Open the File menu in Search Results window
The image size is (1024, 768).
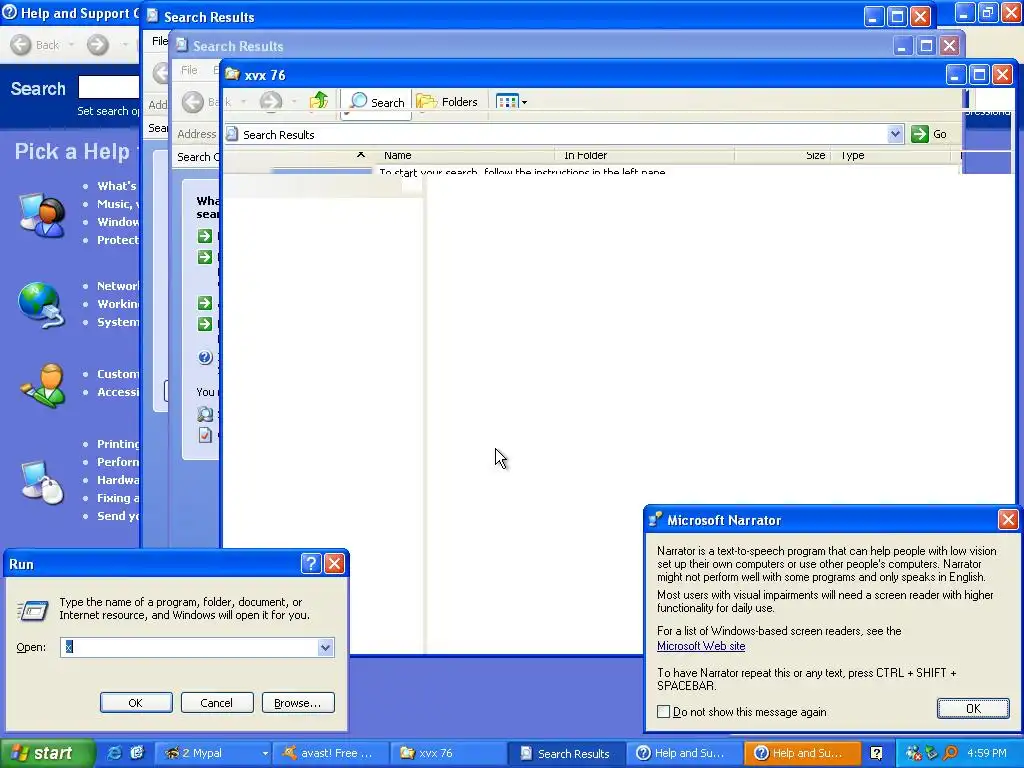click(x=159, y=40)
